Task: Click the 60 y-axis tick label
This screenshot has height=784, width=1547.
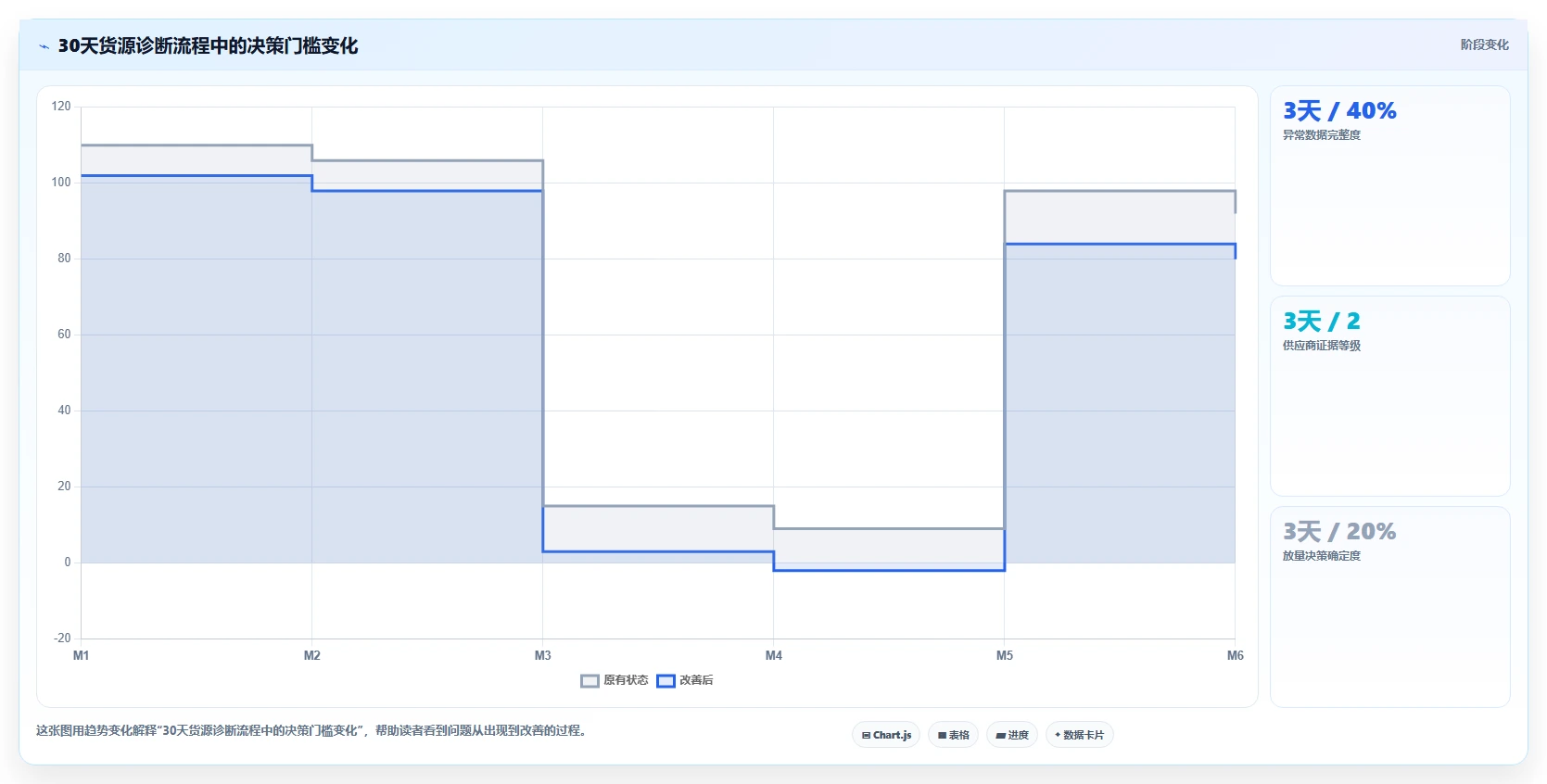Action: point(64,335)
